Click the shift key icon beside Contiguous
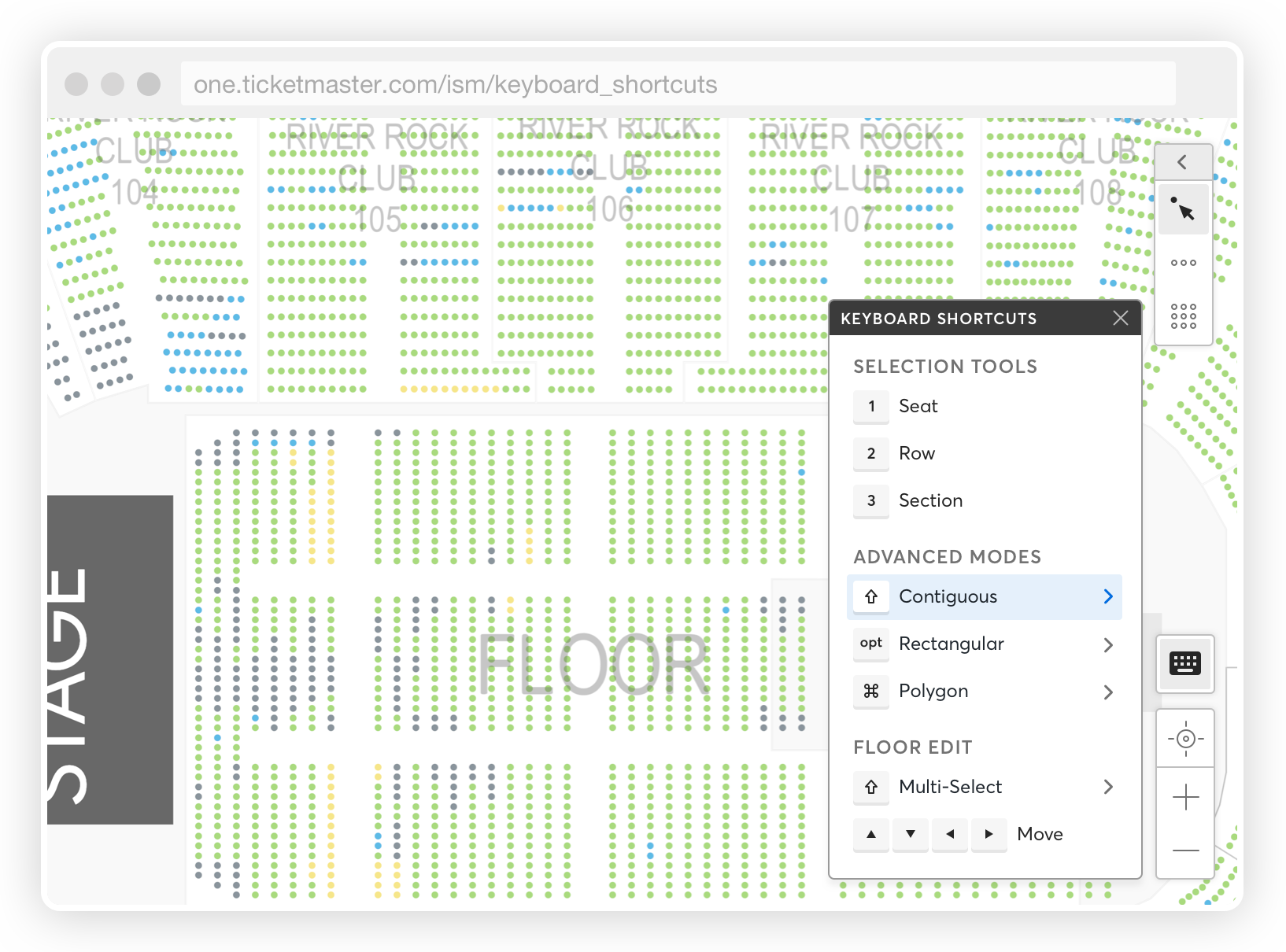1286x952 pixels. (x=871, y=597)
